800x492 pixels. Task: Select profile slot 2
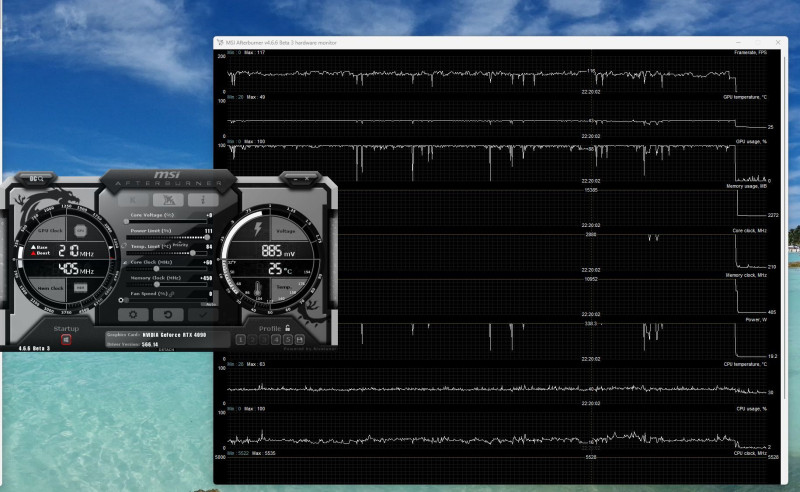253,339
